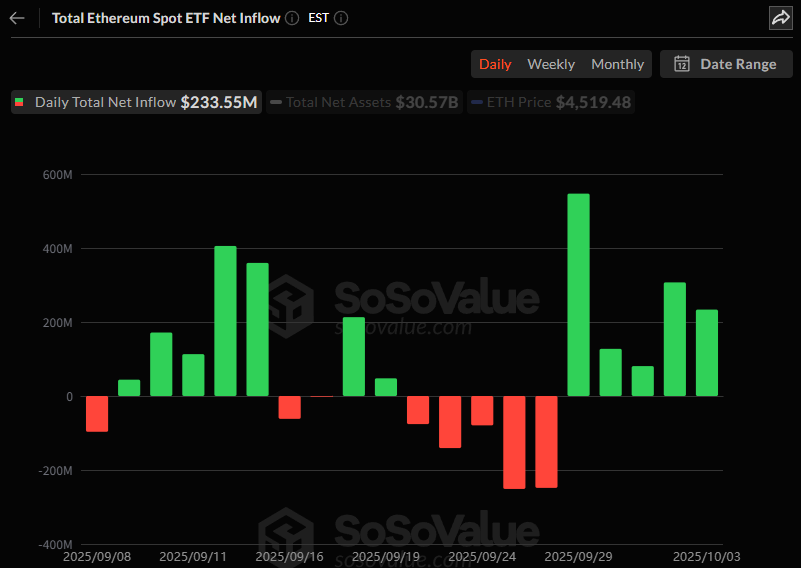Click the Total Ethereum Spot ETF Net Inflow title
The image size is (801, 568).
(165, 18)
